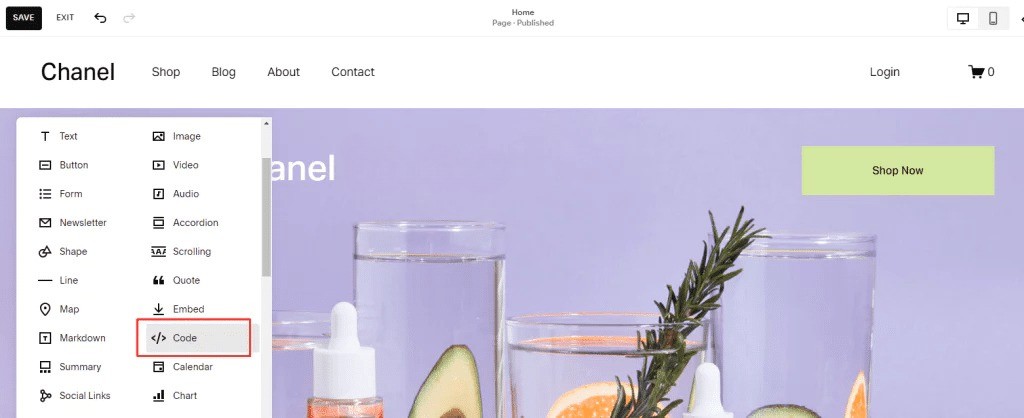Insert a Map block
Image resolution: width=1024 pixels, height=418 pixels.
click(59, 309)
